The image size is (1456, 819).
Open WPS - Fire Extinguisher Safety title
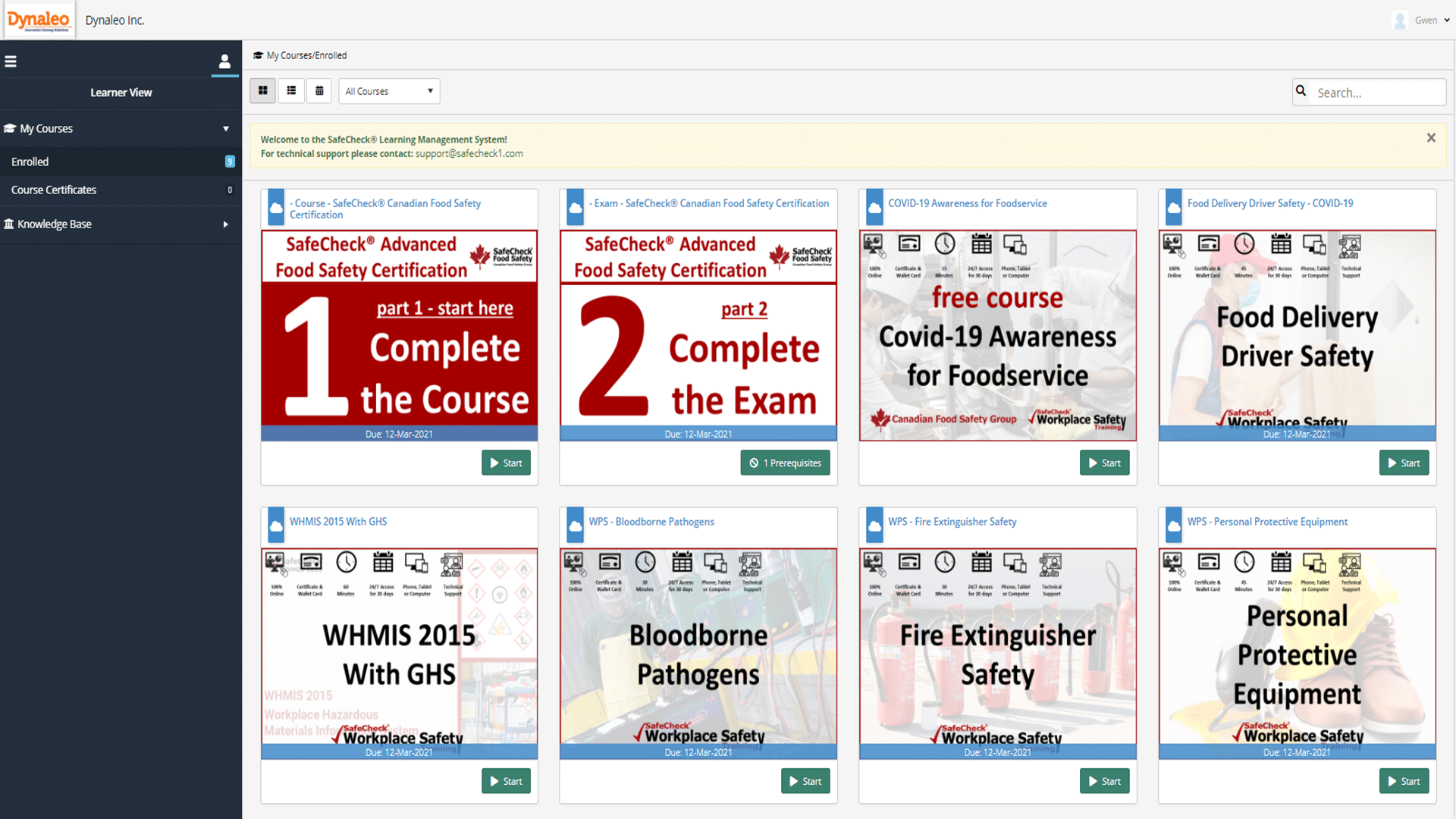(952, 522)
